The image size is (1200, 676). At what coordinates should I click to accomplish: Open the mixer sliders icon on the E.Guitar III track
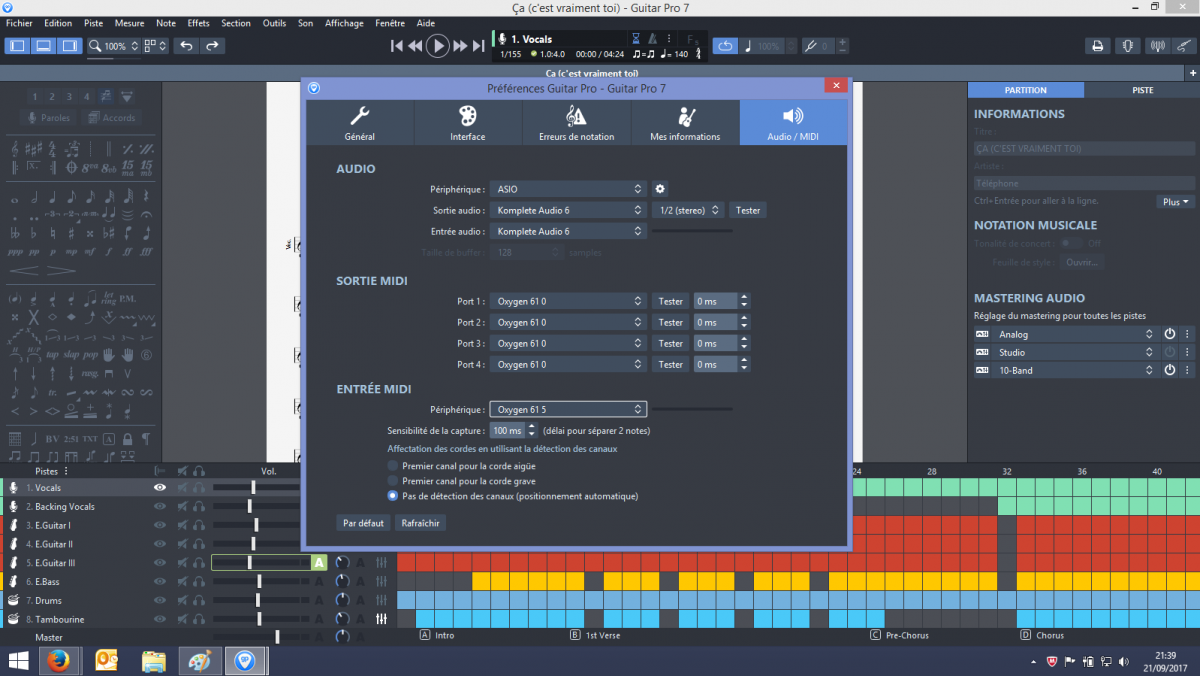381,563
